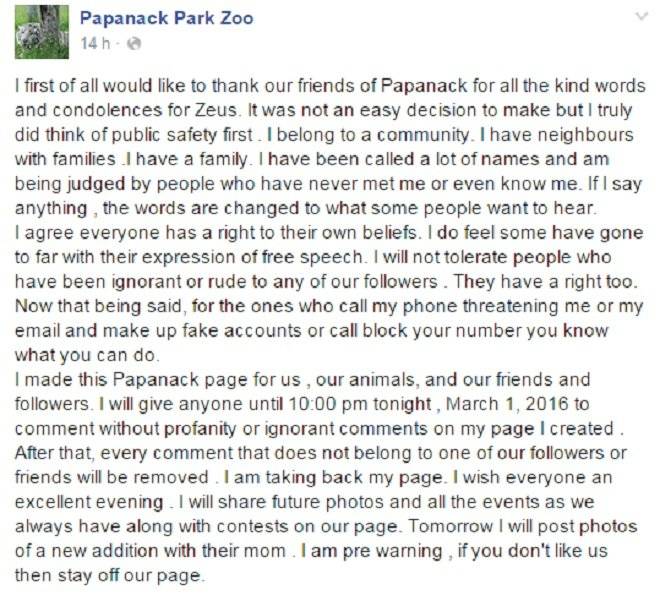Viewport: 660px width, 601px height.
Task: Click the phrase excellent evening
Action: point(89,502)
